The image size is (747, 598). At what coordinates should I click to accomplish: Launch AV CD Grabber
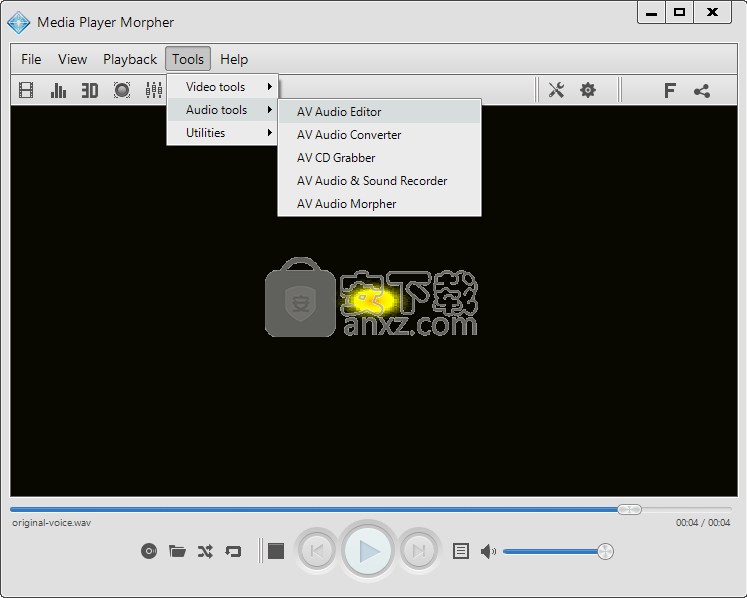(x=379, y=158)
